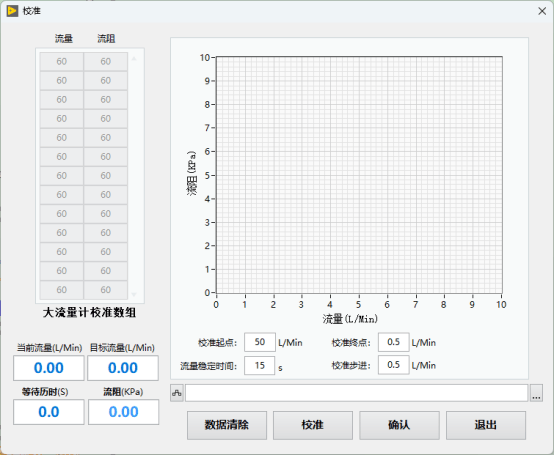Click the 校准步进 input field
Screen dimensions: 554x456
click(x=394, y=365)
